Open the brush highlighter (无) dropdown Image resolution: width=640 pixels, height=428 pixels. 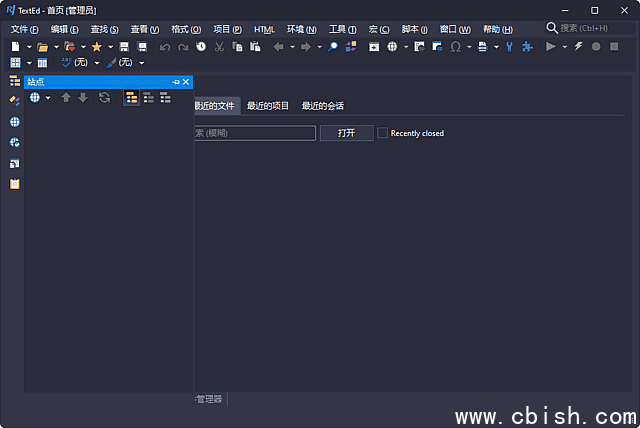pyautogui.click(x=142, y=63)
